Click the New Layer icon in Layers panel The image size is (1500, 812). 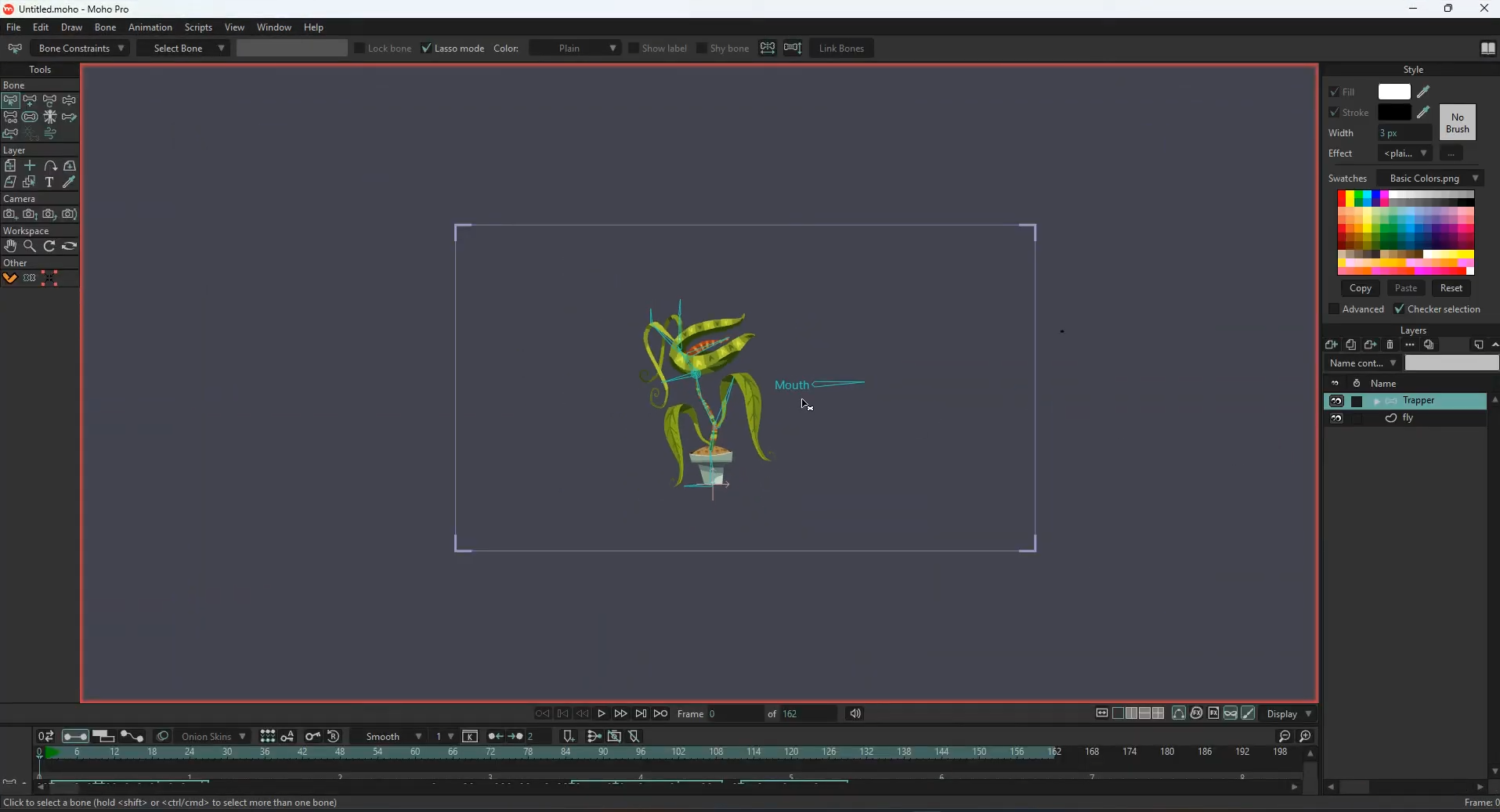1332,345
